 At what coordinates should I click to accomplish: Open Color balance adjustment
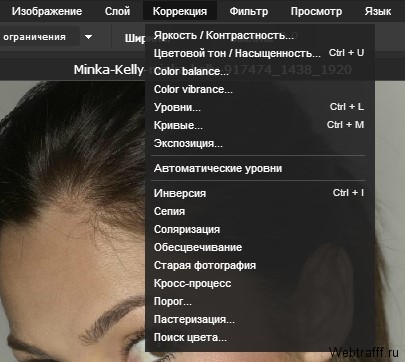260,71
